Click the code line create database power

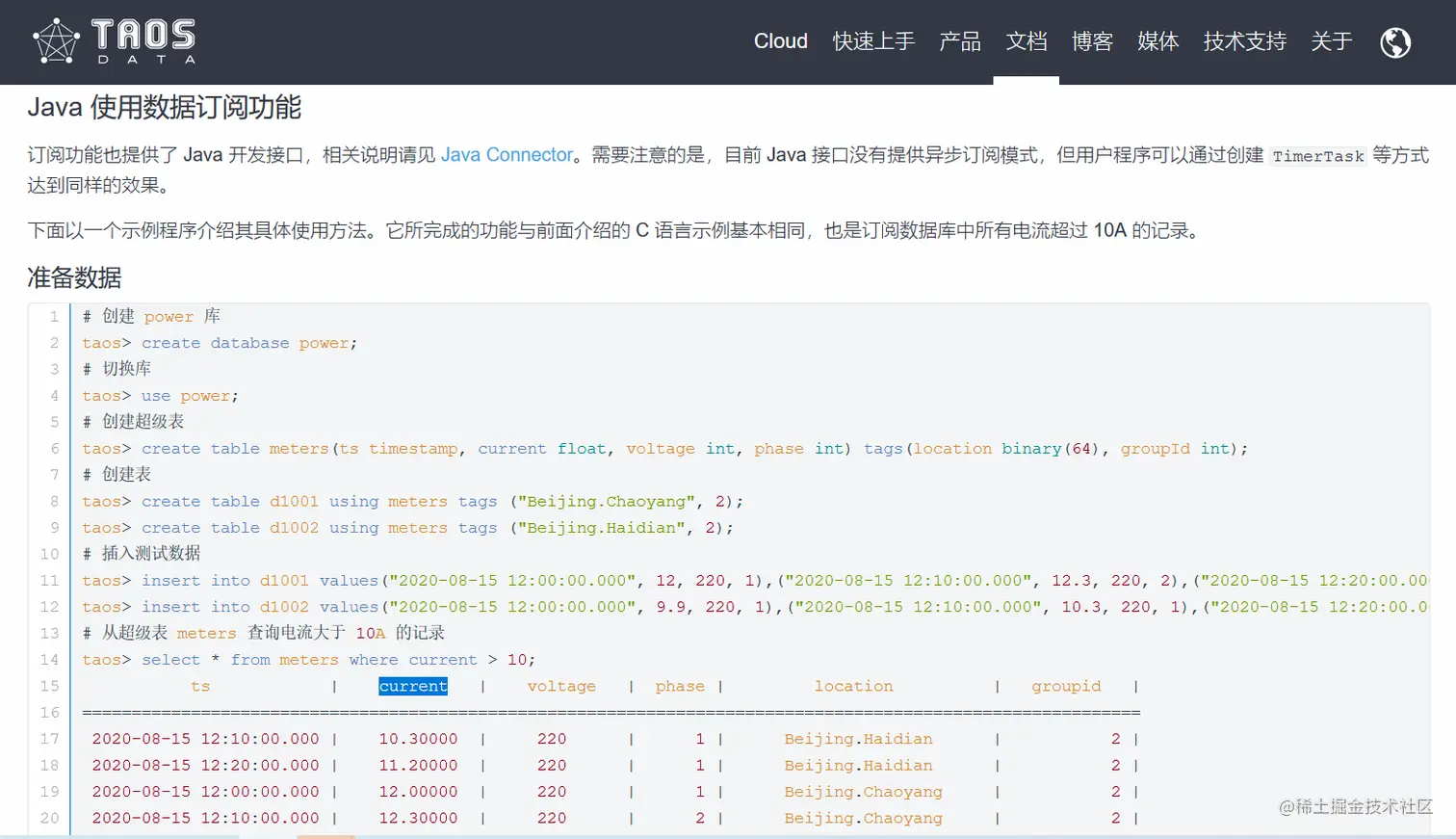220,343
